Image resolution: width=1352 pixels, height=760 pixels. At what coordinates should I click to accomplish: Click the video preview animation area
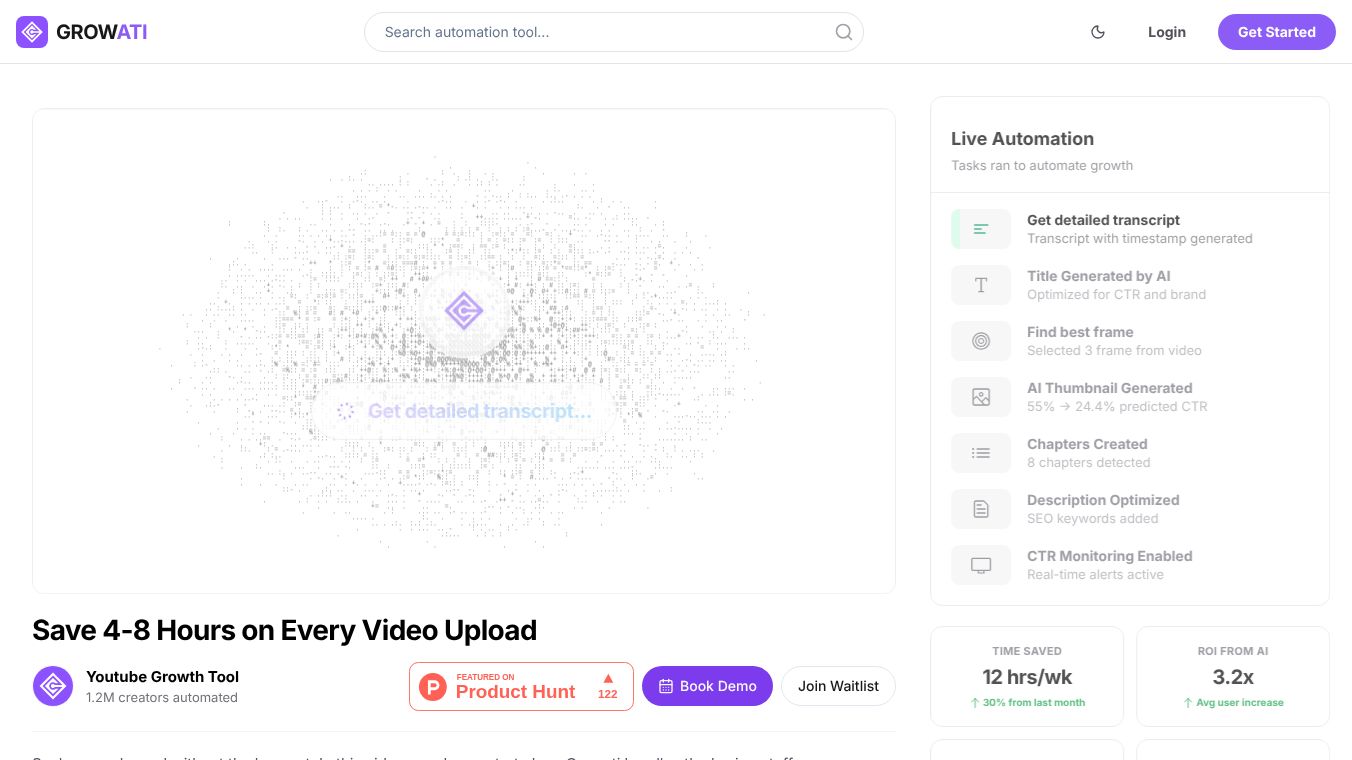click(464, 351)
